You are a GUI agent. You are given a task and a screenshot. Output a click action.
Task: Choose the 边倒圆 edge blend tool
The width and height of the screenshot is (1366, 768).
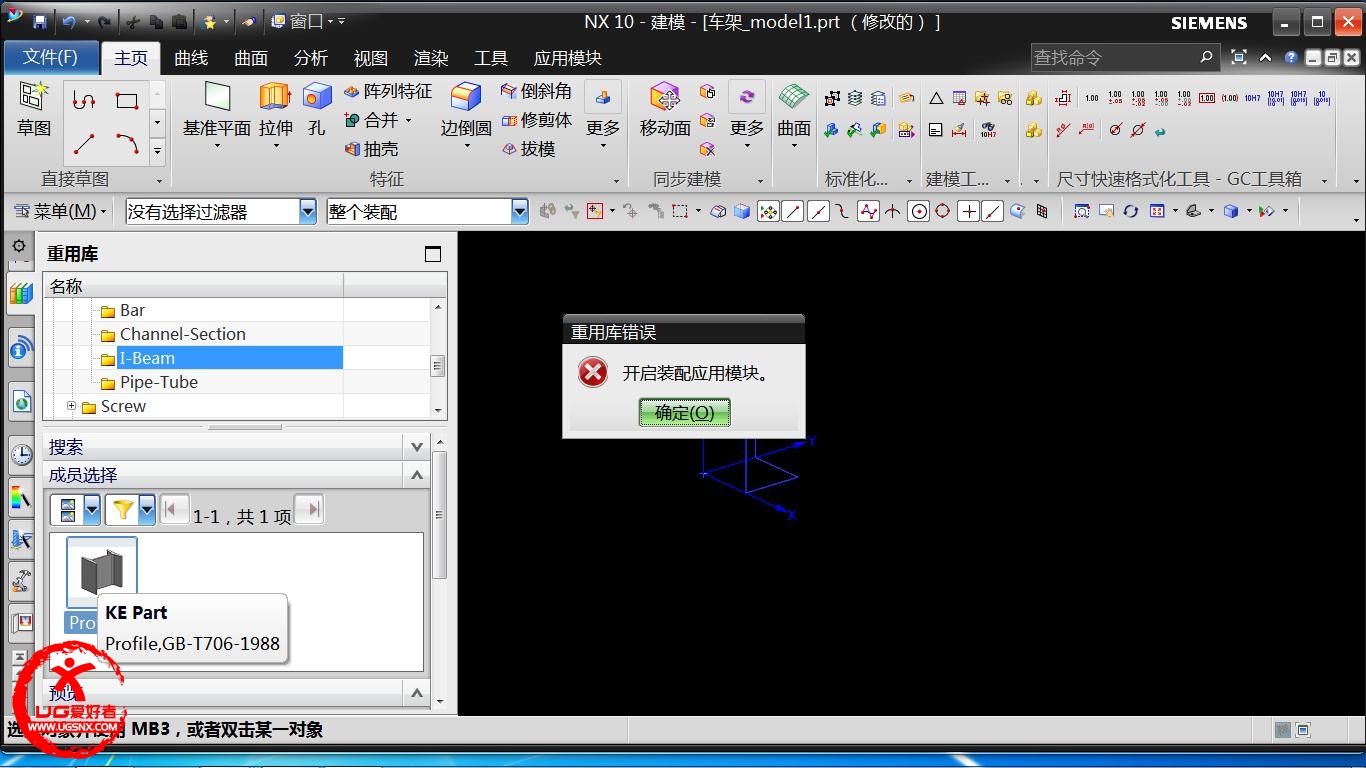coord(466,98)
